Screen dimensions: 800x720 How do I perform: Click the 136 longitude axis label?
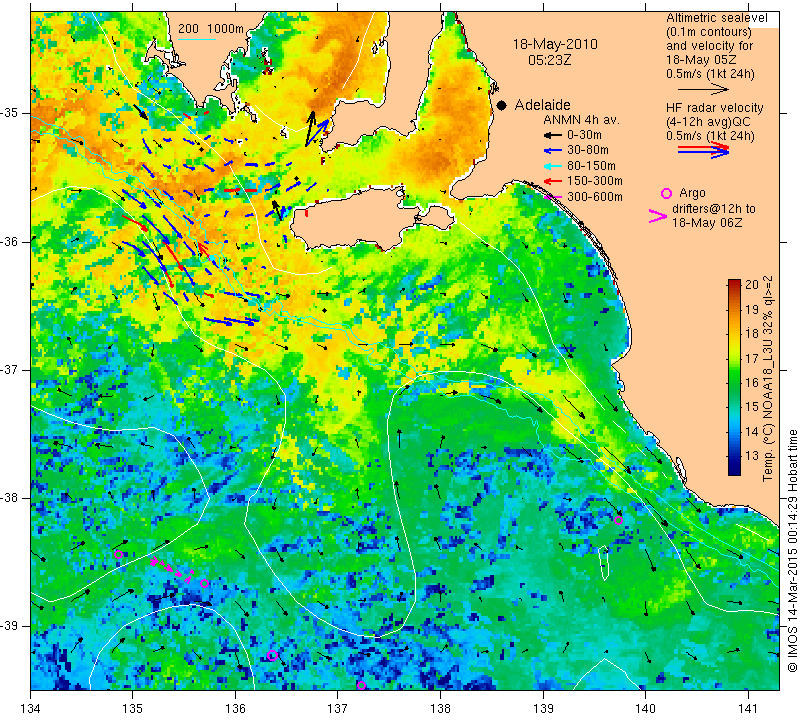[235, 709]
